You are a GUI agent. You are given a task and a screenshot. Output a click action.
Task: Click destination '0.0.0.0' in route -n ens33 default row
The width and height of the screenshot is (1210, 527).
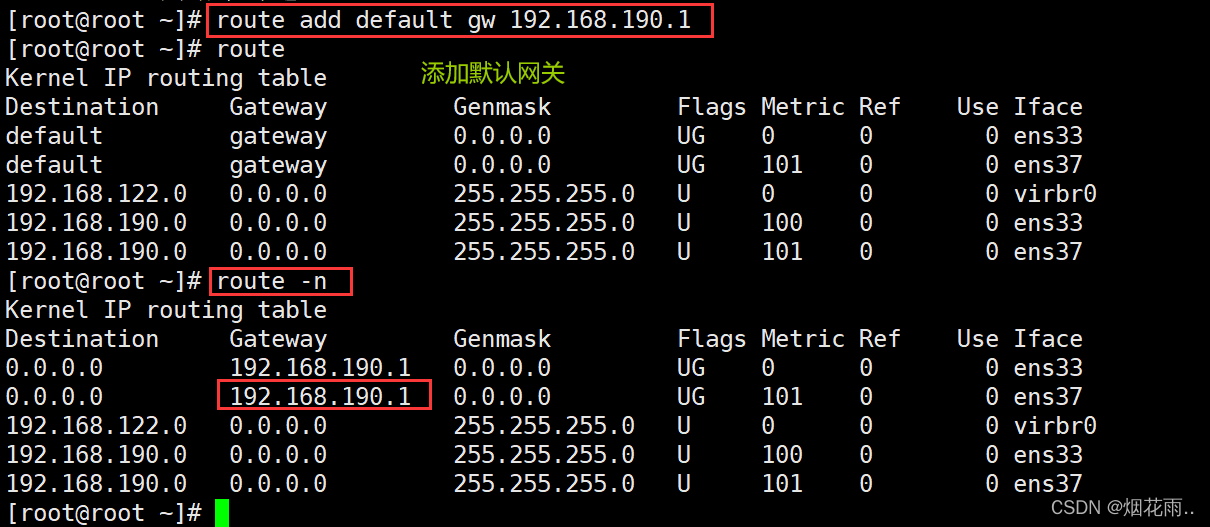point(54,368)
